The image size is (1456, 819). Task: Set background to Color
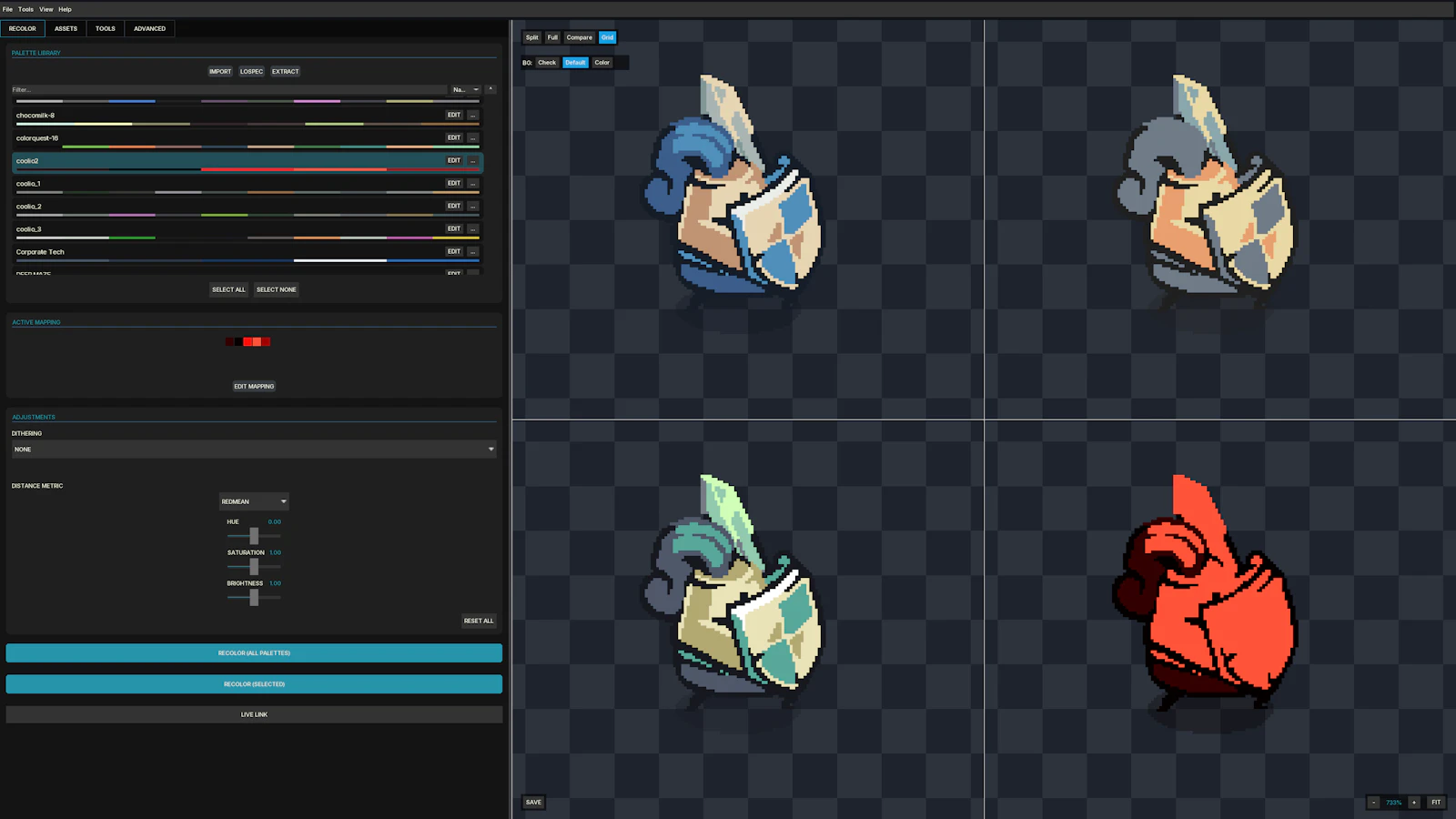click(602, 63)
